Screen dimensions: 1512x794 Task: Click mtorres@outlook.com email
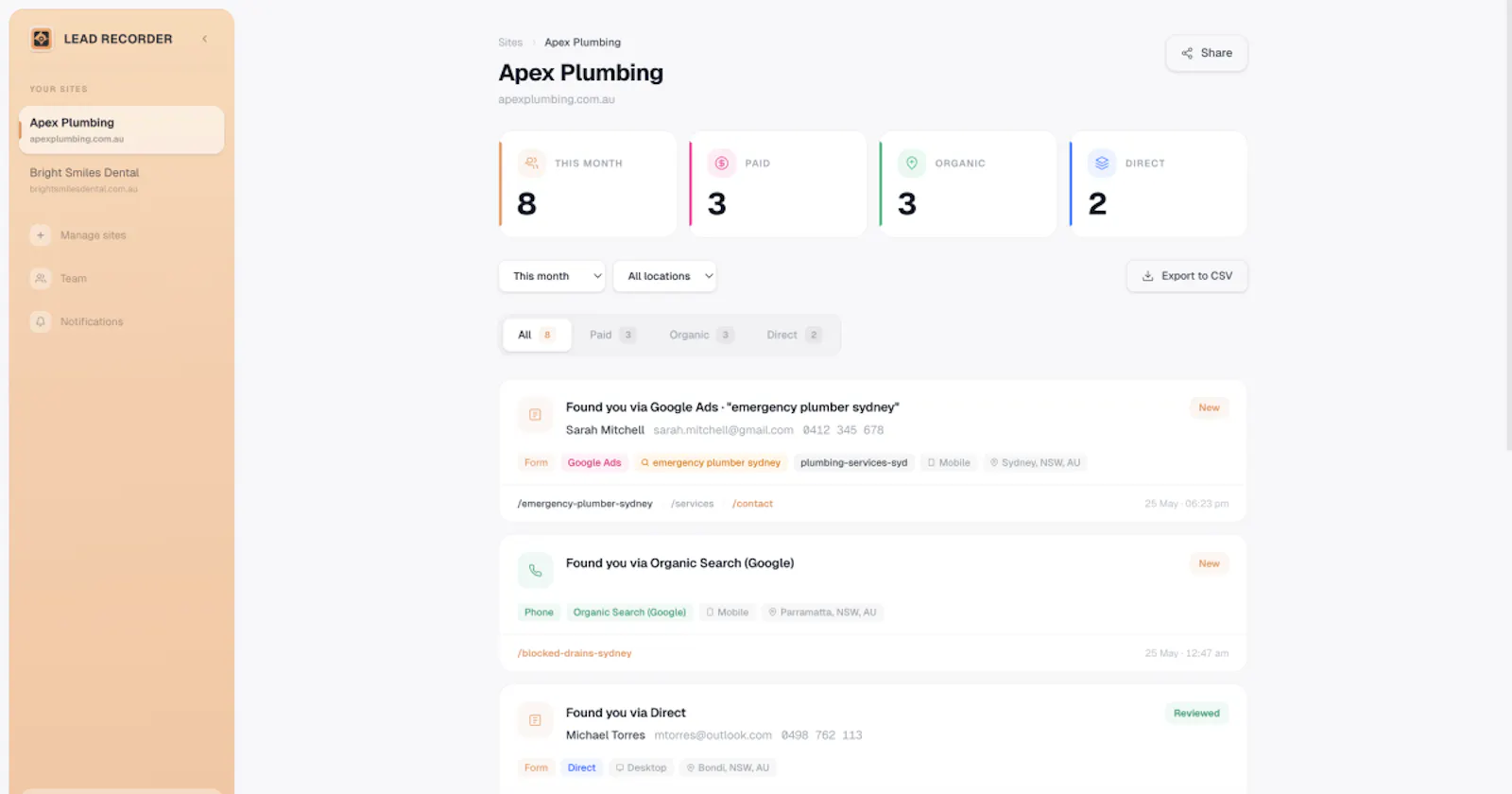(x=713, y=735)
